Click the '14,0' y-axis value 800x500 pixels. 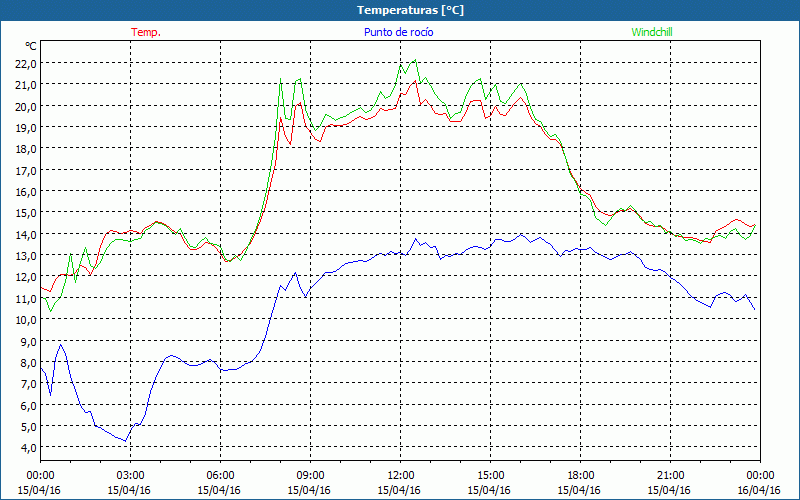coord(26,234)
